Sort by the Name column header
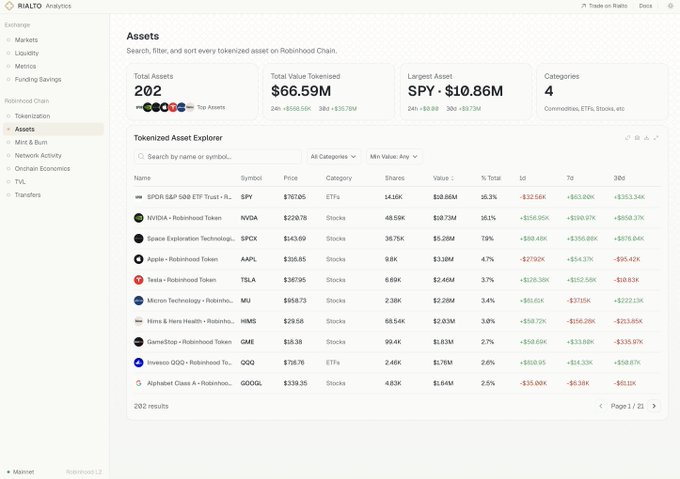Screen dimensions: 680x479 (142, 178)
